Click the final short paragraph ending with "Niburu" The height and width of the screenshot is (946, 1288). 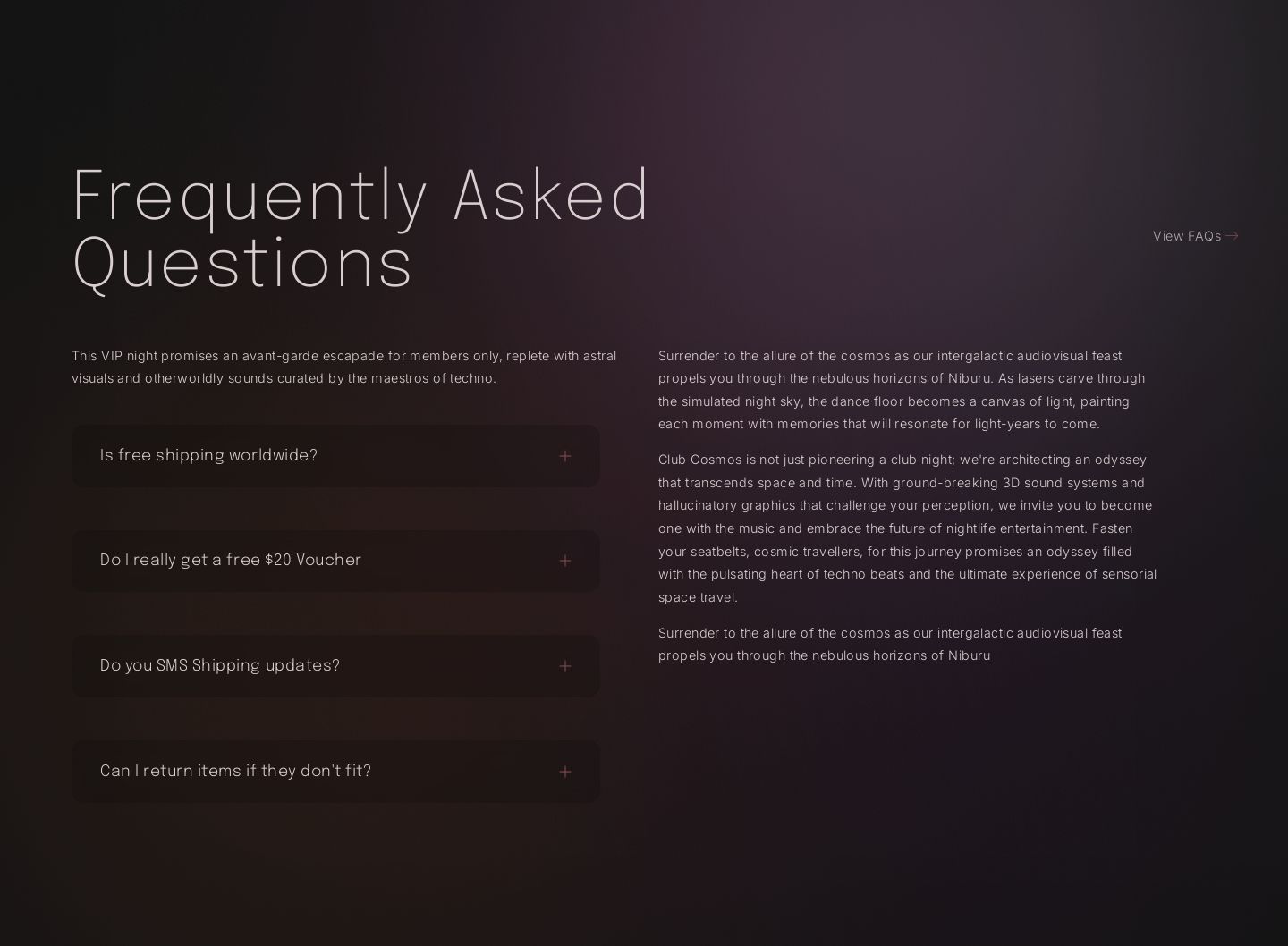(889, 644)
